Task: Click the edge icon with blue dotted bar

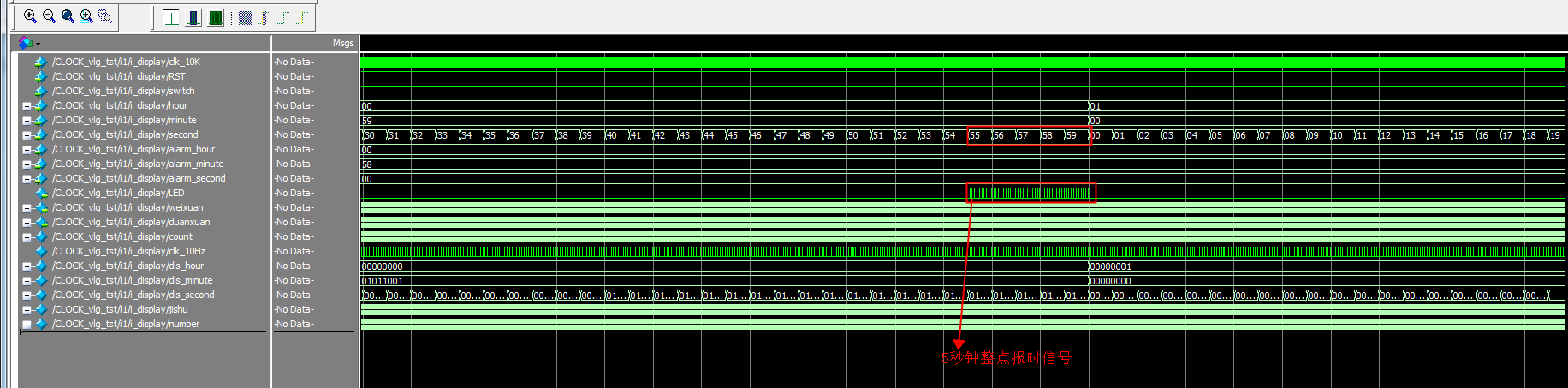Action: 265,17
